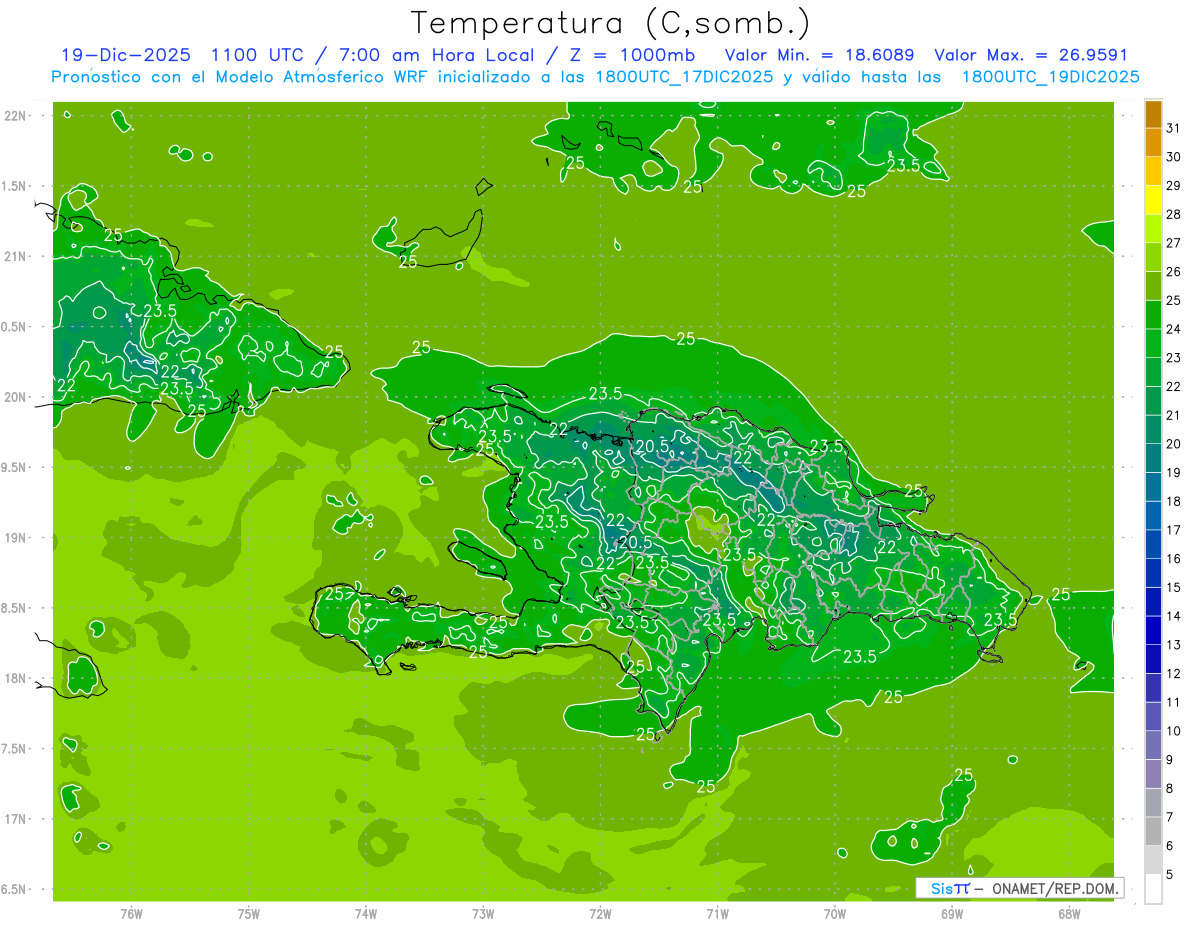Click the SisTT ONAMET/REP.DOM. logo box

coord(1019,888)
